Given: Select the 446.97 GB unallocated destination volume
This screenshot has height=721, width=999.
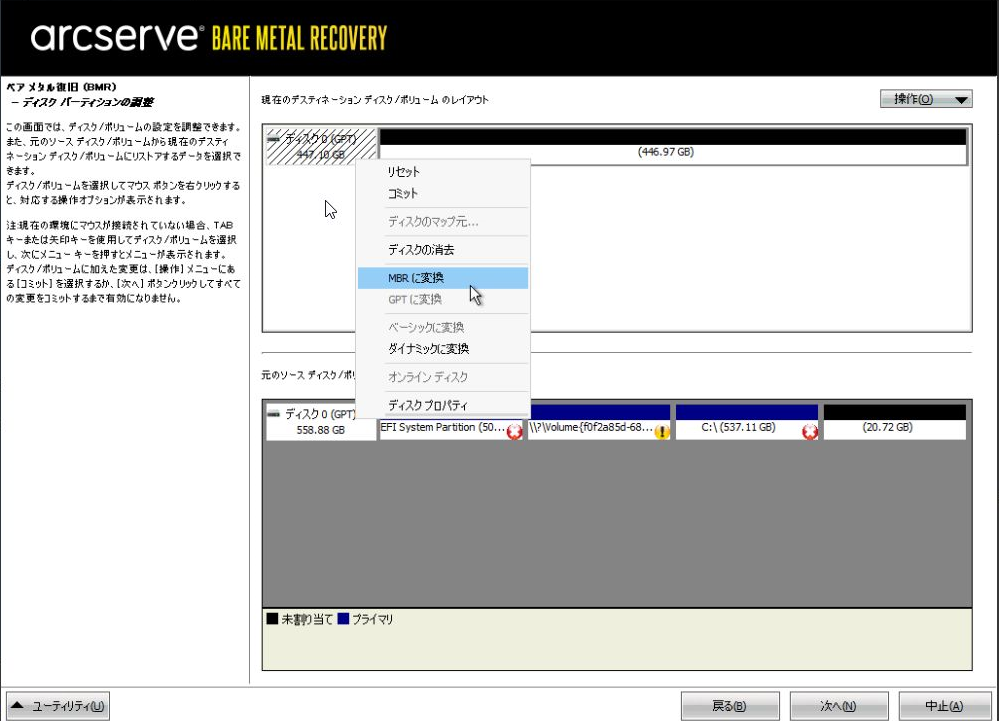Looking at the screenshot, I should (x=673, y=145).
